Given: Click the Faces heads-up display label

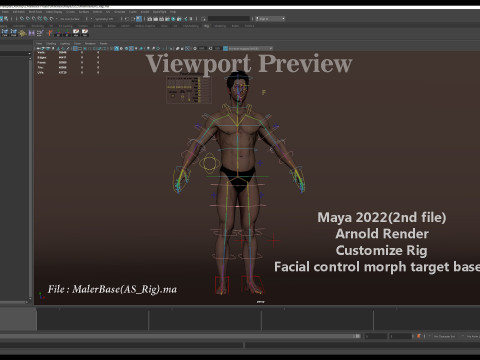Looking at the screenshot, I should 41,62.
